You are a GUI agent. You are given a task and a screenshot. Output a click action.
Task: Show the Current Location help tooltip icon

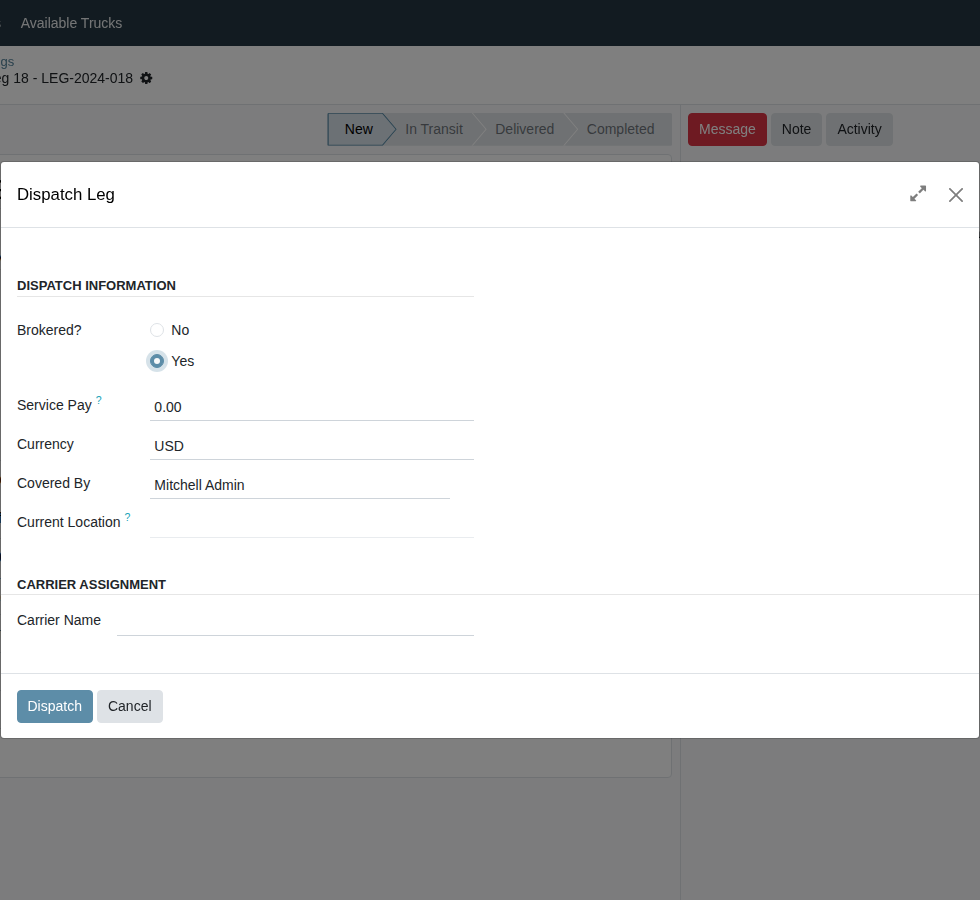(x=128, y=517)
